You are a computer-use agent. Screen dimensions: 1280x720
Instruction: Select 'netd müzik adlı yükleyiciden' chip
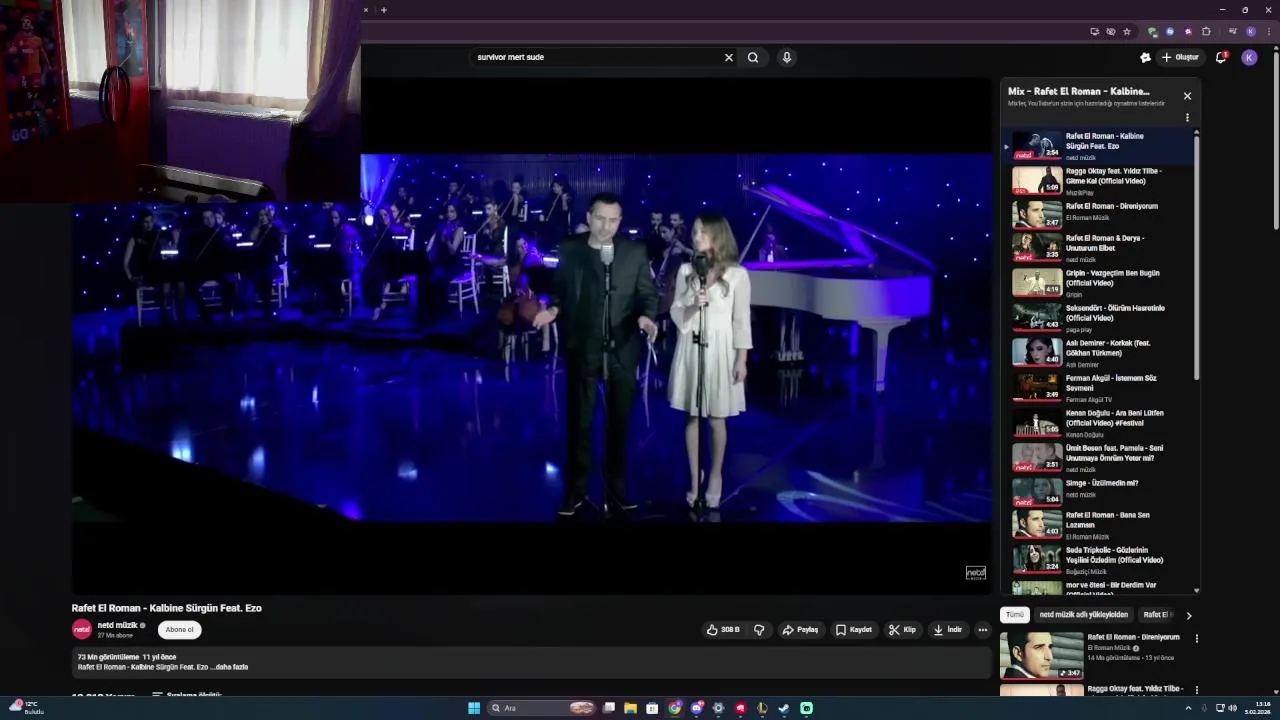[x=1083, y=615]
